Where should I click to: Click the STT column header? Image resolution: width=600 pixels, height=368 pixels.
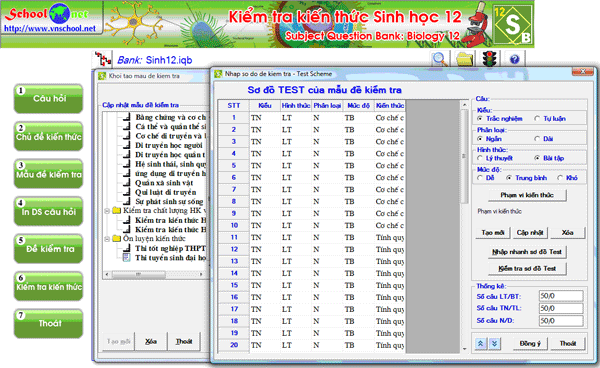point(234,106)
